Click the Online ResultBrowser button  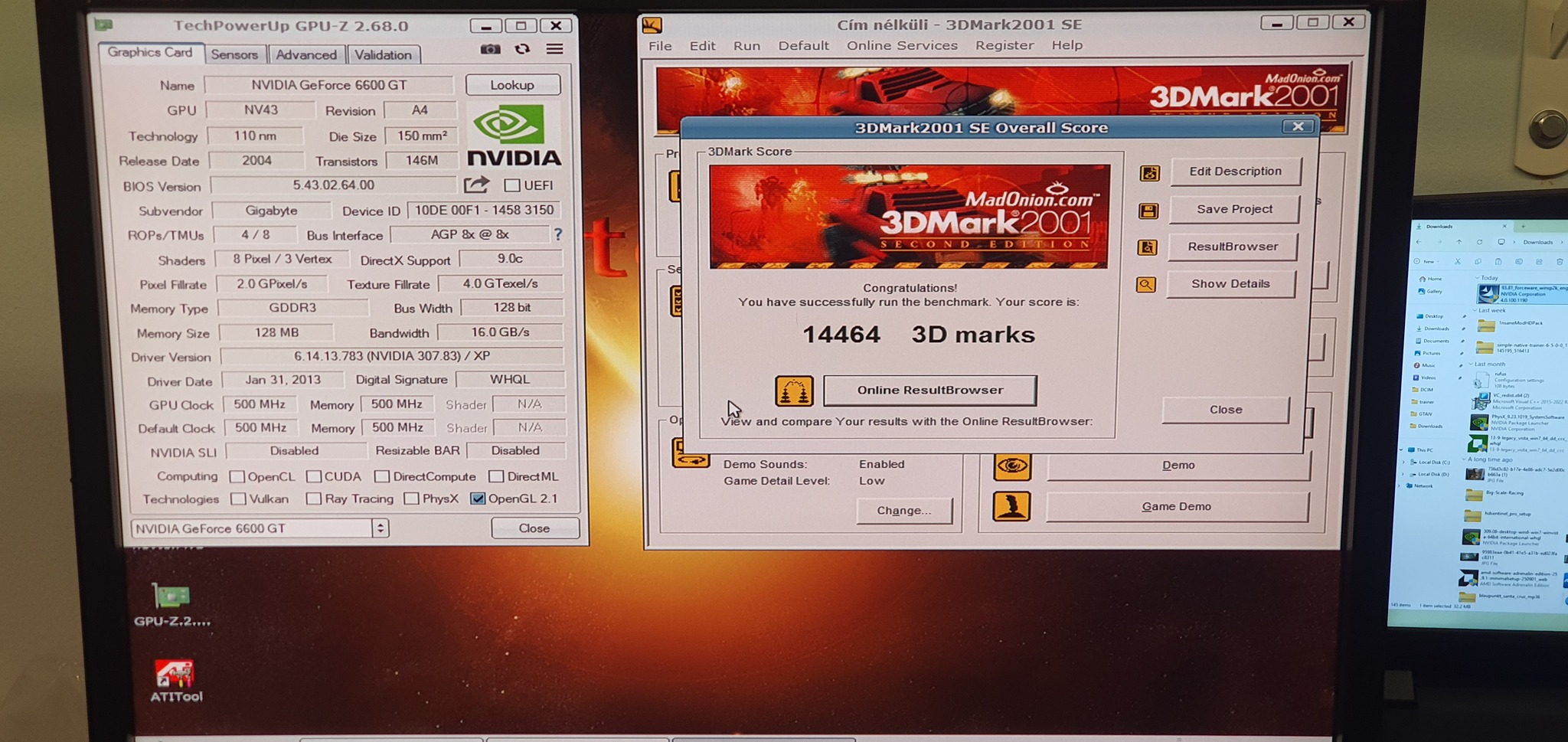pyautogui.click(x=930, y=391)
